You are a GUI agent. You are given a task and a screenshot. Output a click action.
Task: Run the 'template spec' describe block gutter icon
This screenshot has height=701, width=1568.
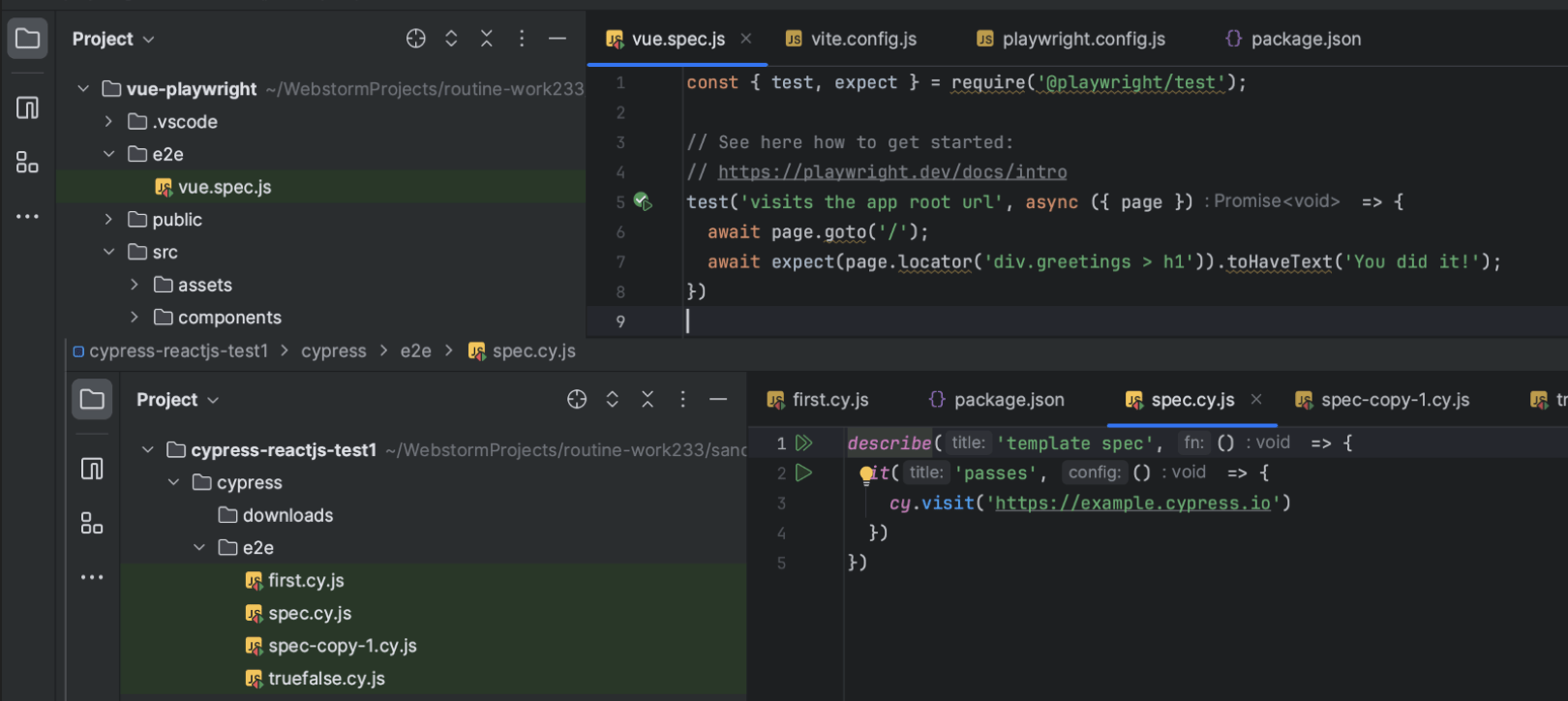click(803, 443)
